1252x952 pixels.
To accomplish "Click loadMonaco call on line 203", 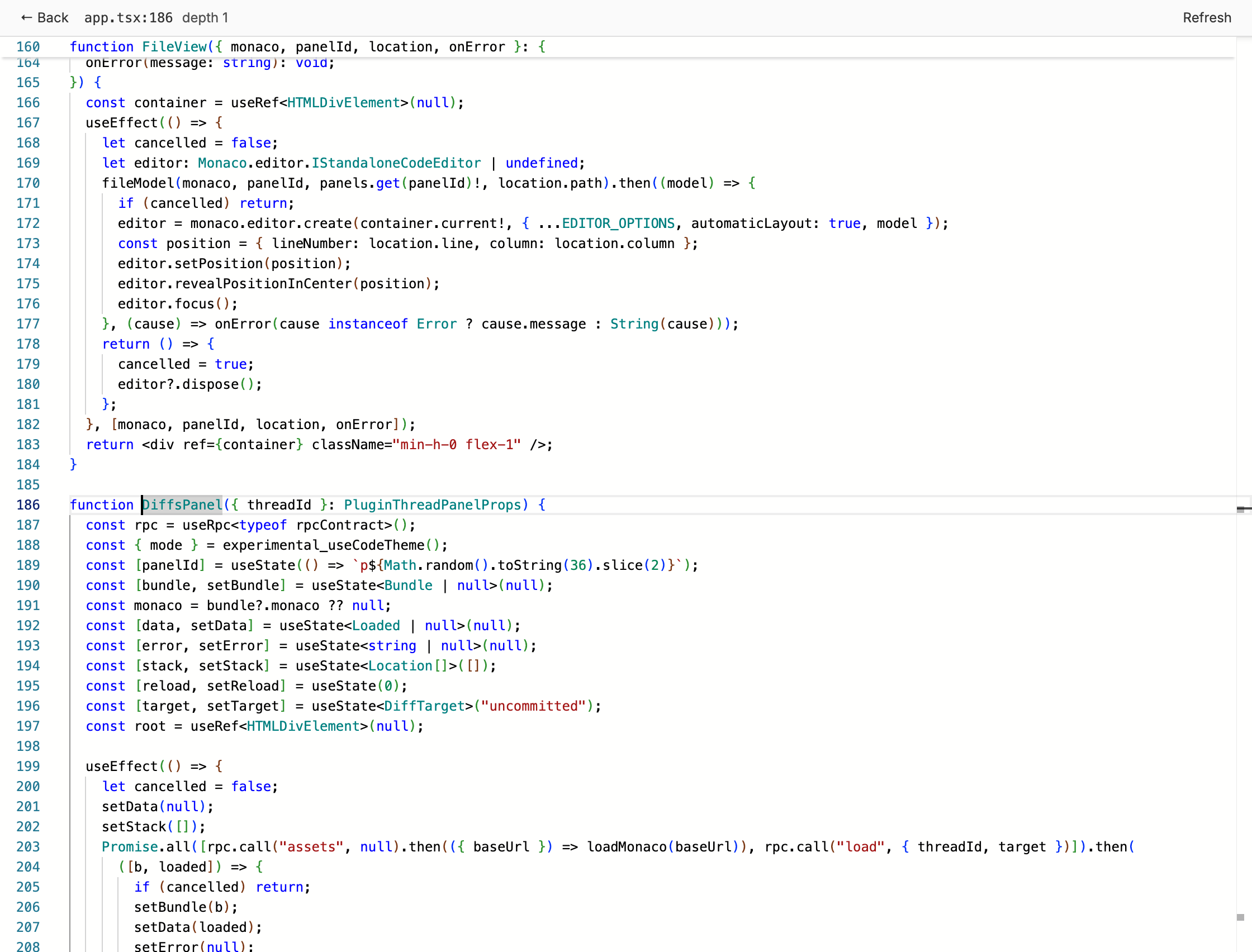I will click(627, 847).
